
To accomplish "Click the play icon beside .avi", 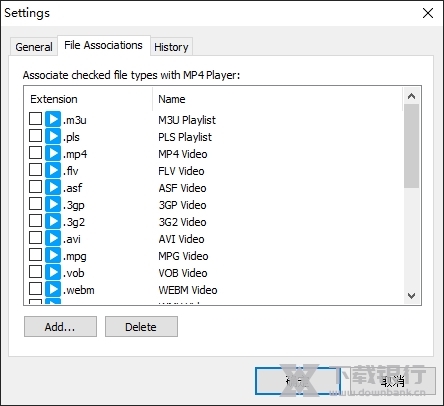I will pyautogui.click(x=53, y=238).
